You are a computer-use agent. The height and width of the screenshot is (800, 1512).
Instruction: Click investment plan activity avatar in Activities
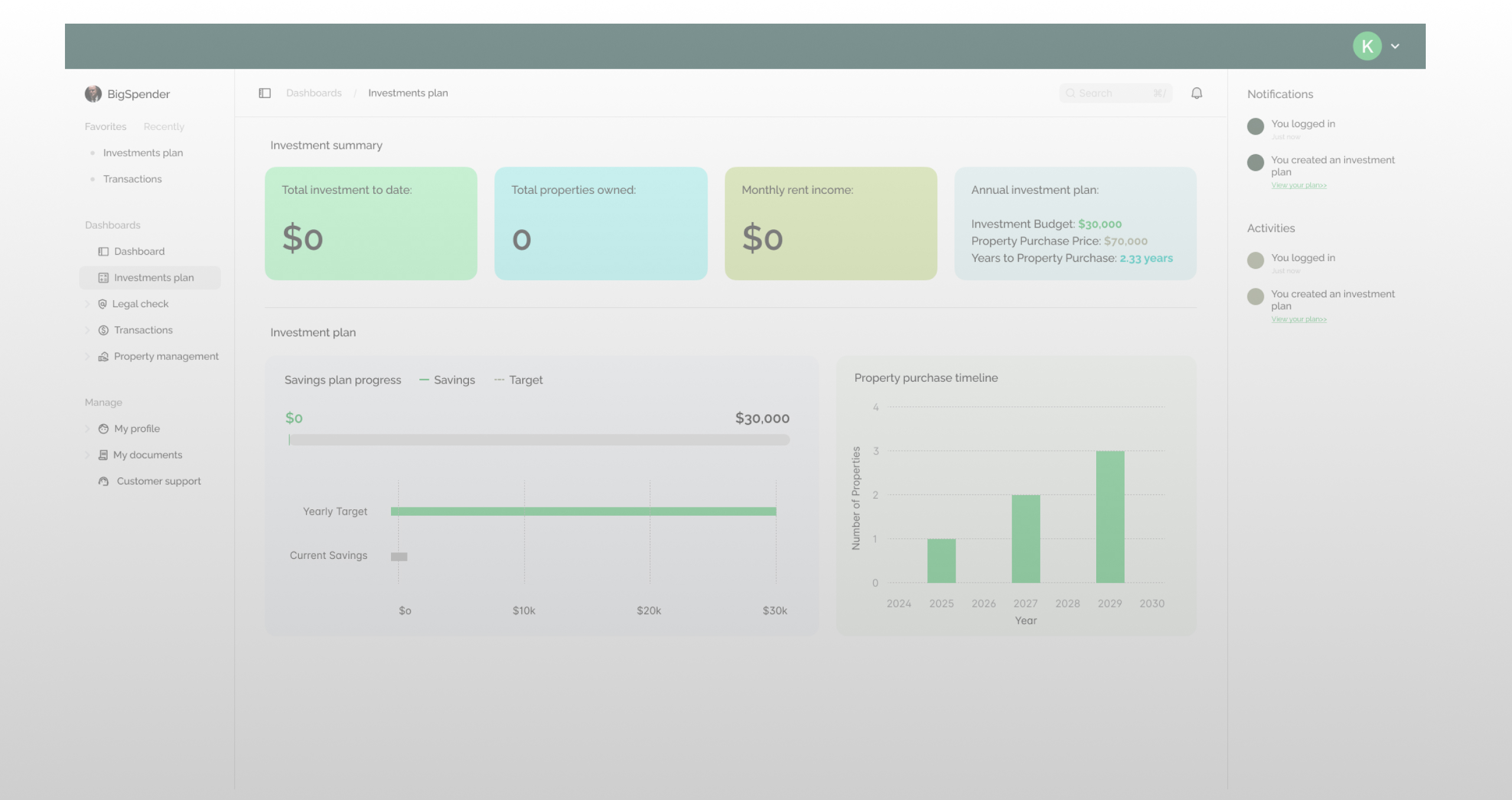[1256, 297]
